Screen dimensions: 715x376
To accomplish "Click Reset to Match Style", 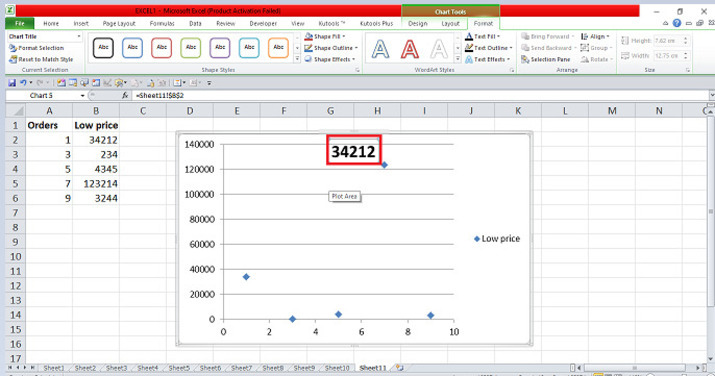I will [41, 59].
